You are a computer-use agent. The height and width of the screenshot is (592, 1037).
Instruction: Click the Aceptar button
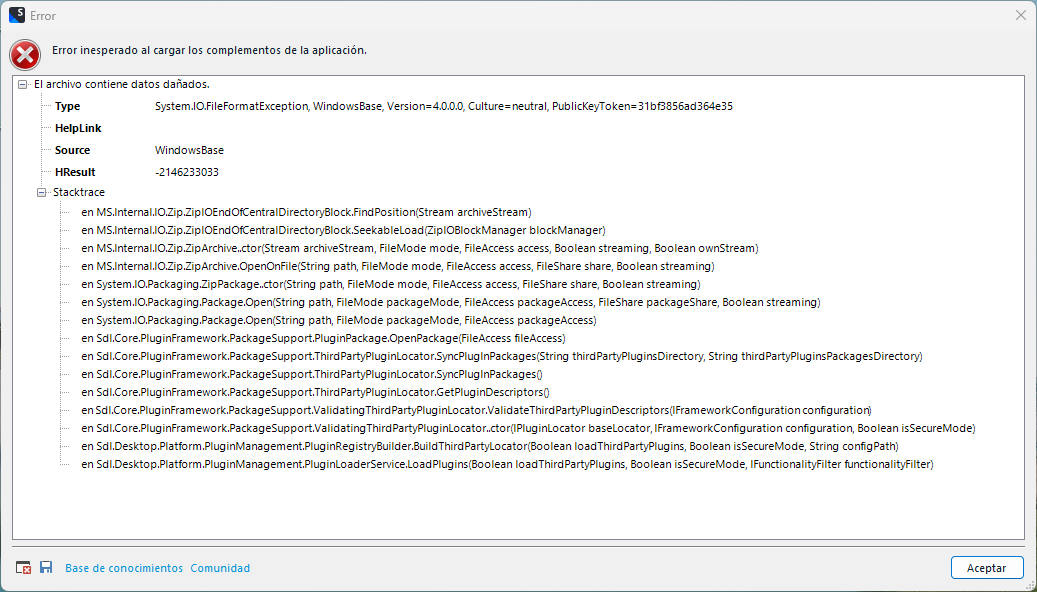[x=987, y=568]
